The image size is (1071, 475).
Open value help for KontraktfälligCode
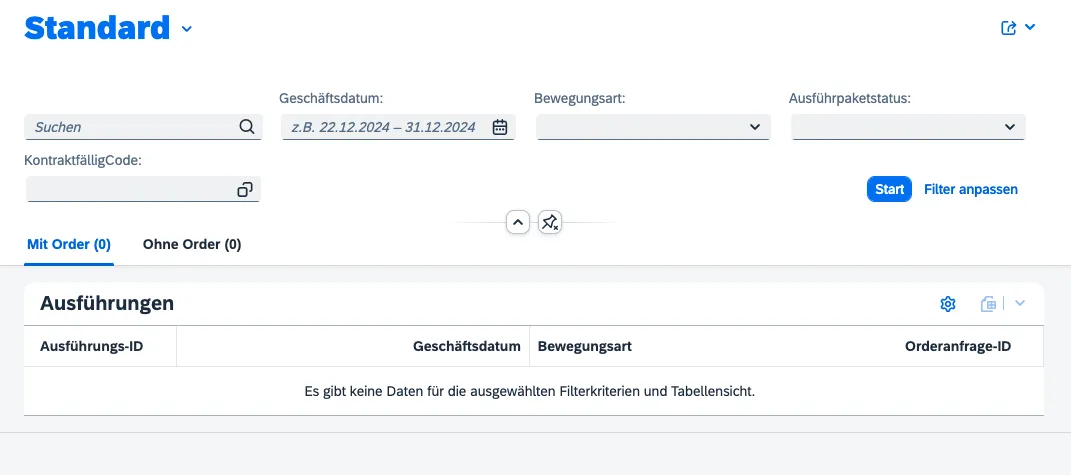coord(245,189)
